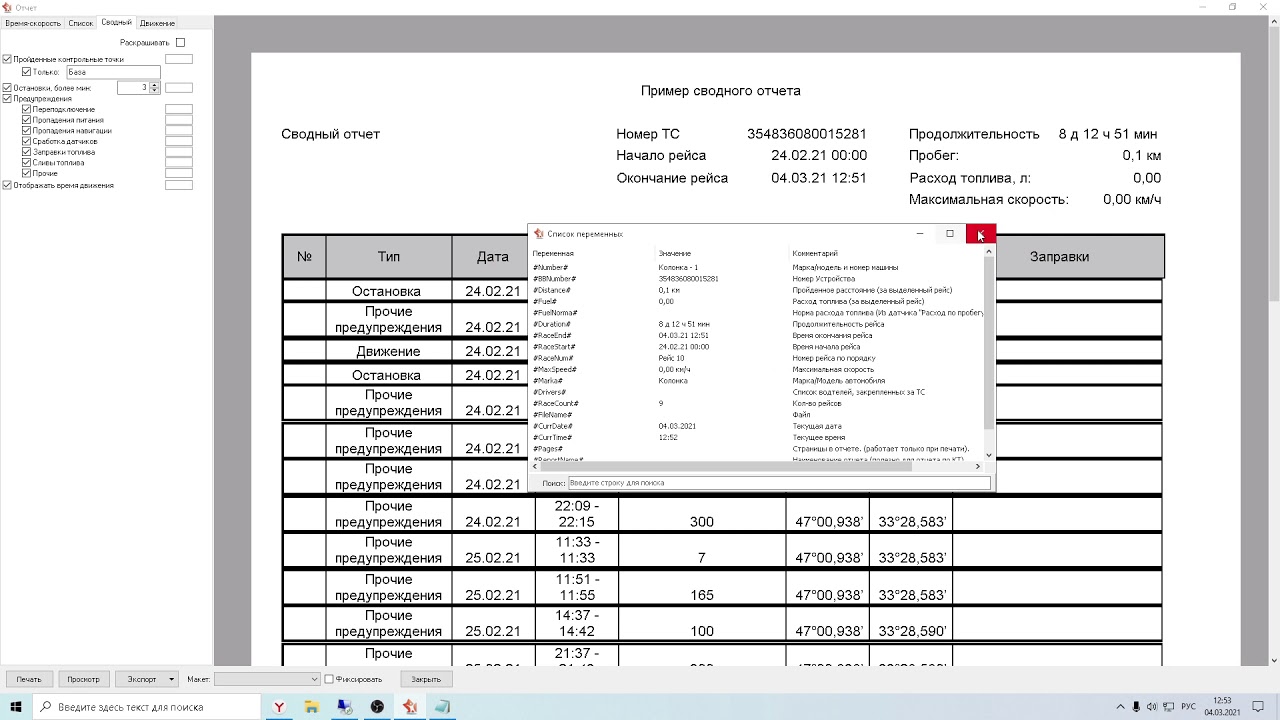Click the color box beside Отображать время движения

[x=179, y=185]
